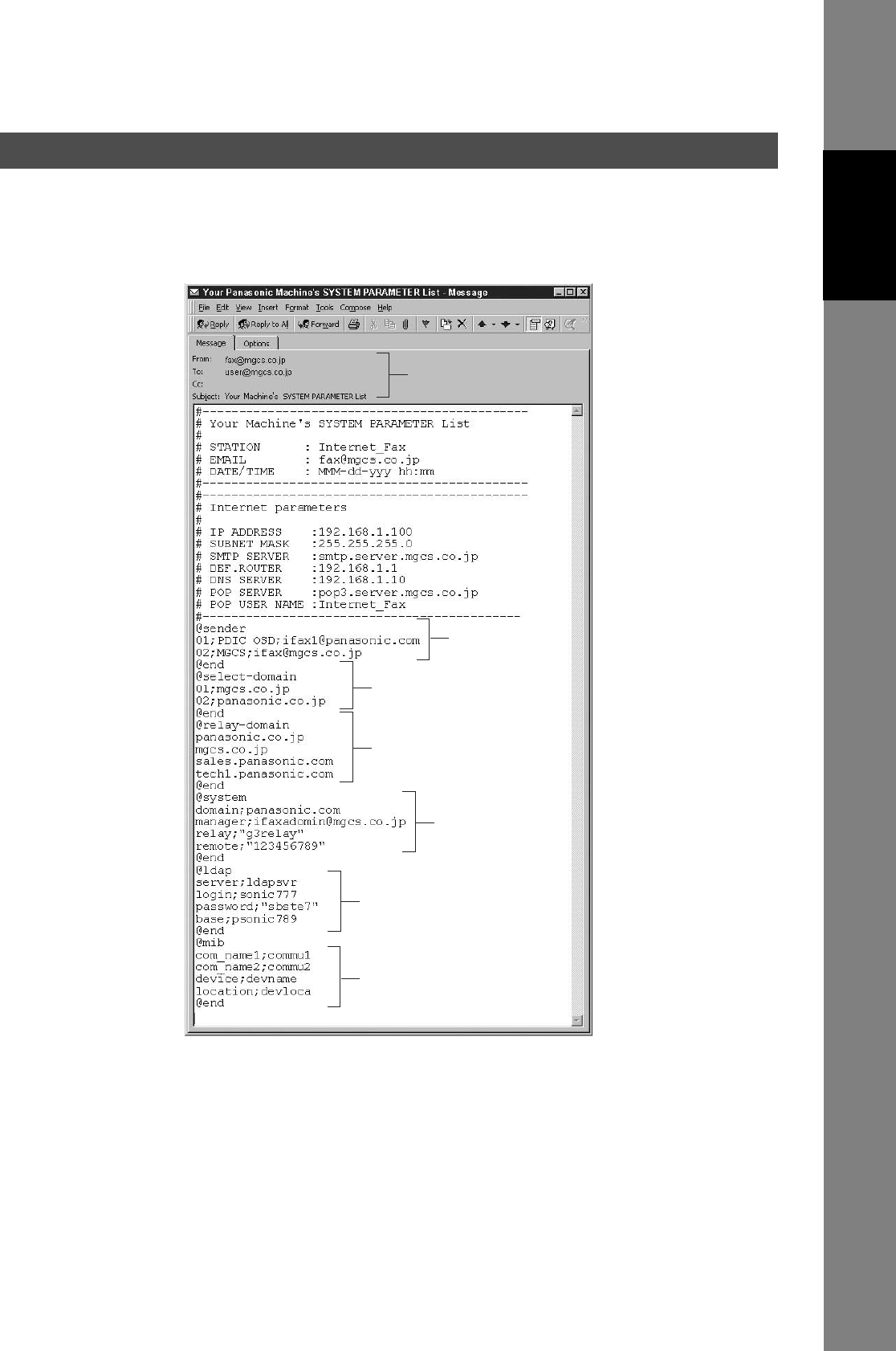This screenshot has height=1351, width=896.
Task: Forward this message
Action: (x=319, y=324)
